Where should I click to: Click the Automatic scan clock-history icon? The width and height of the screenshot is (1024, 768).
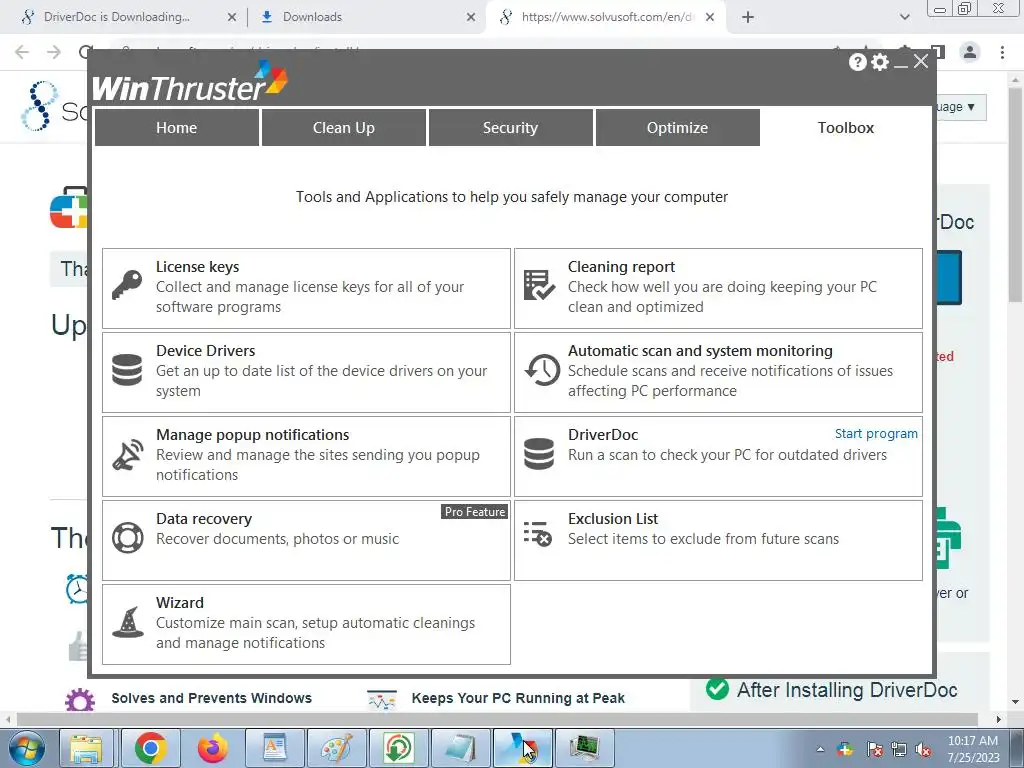(542, 370)
